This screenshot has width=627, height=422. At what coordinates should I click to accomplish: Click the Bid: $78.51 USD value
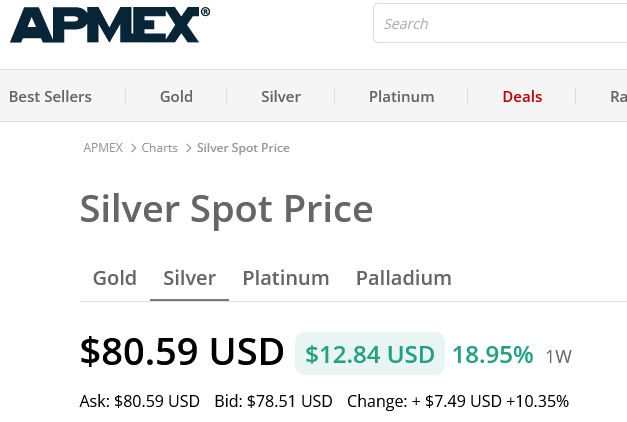273,402
